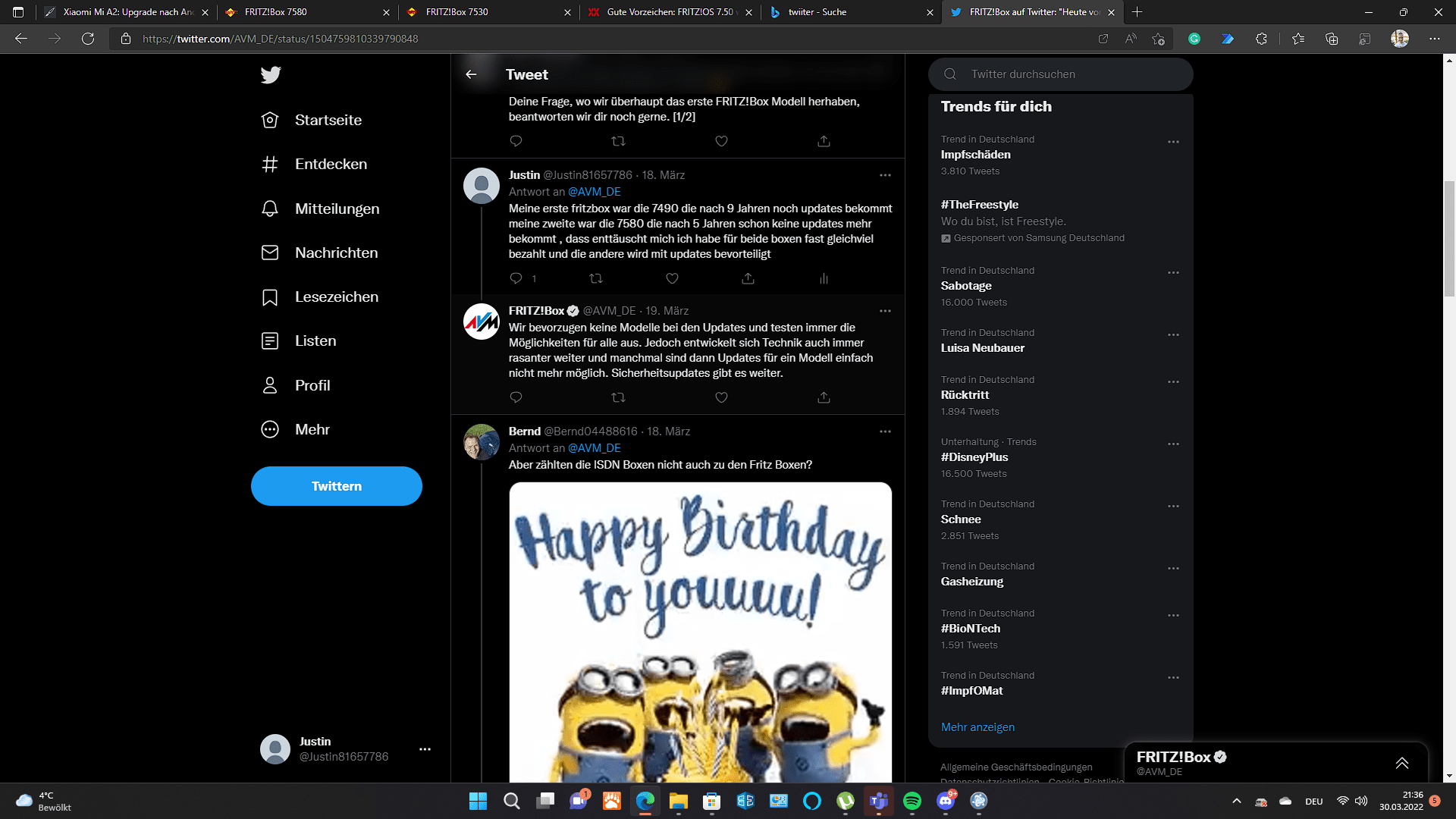Open options for the Schnee trend
This screenshot has height=819, width=1456.
[1173, 507]
